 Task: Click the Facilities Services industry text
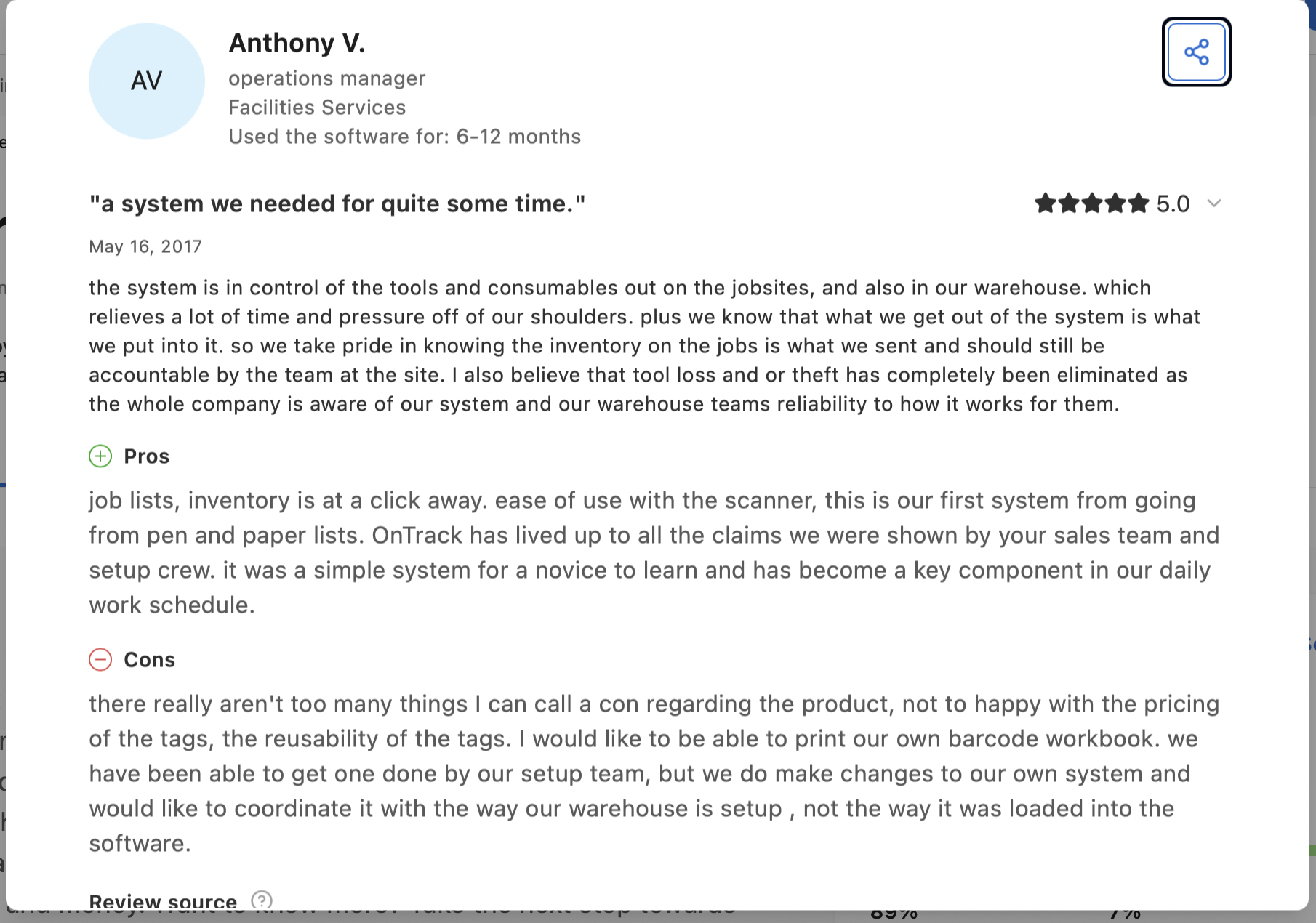pyautogui.click(x=317, y=108)
